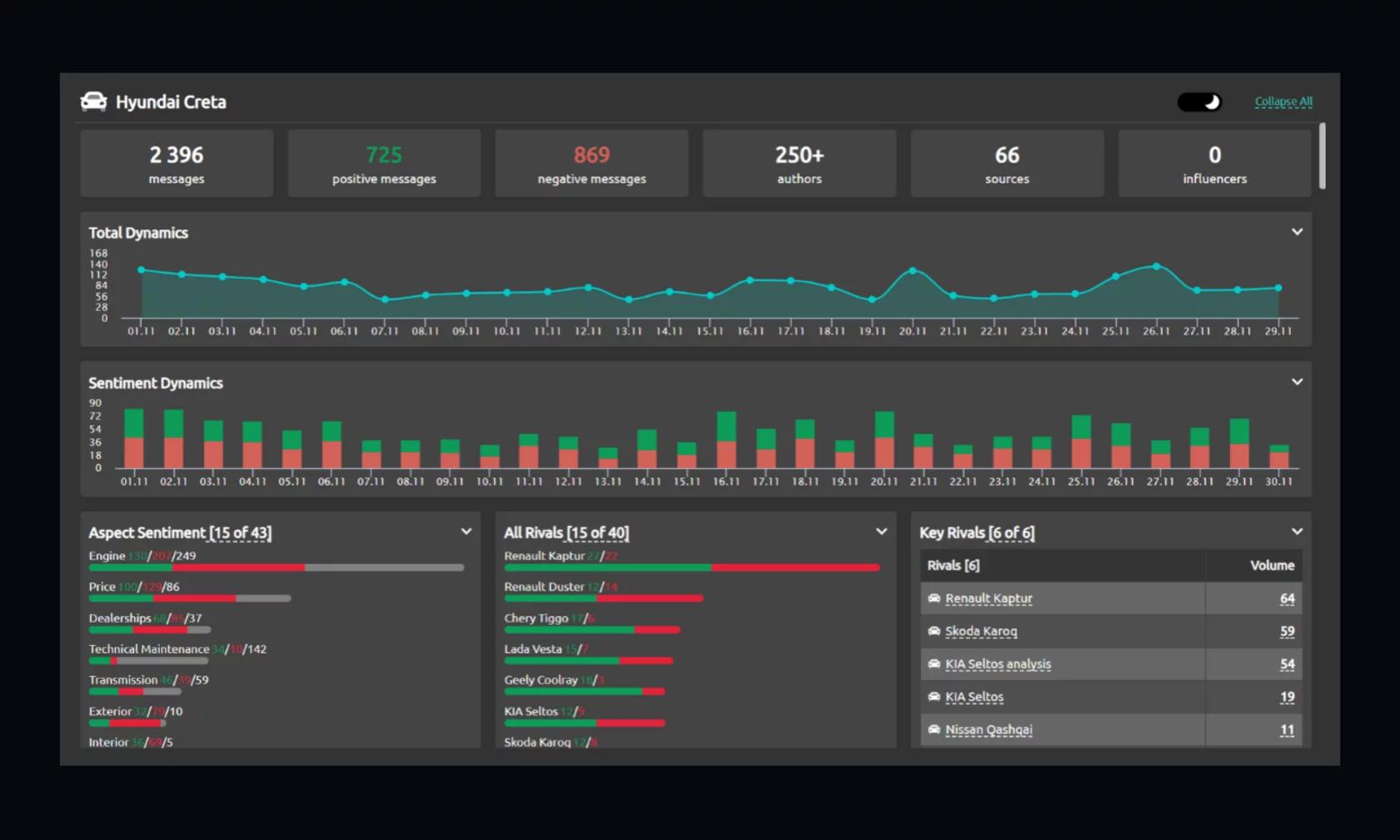Click the 2 396 messages card
Screen dimensions: 1400x840
(x=177, y=163)
